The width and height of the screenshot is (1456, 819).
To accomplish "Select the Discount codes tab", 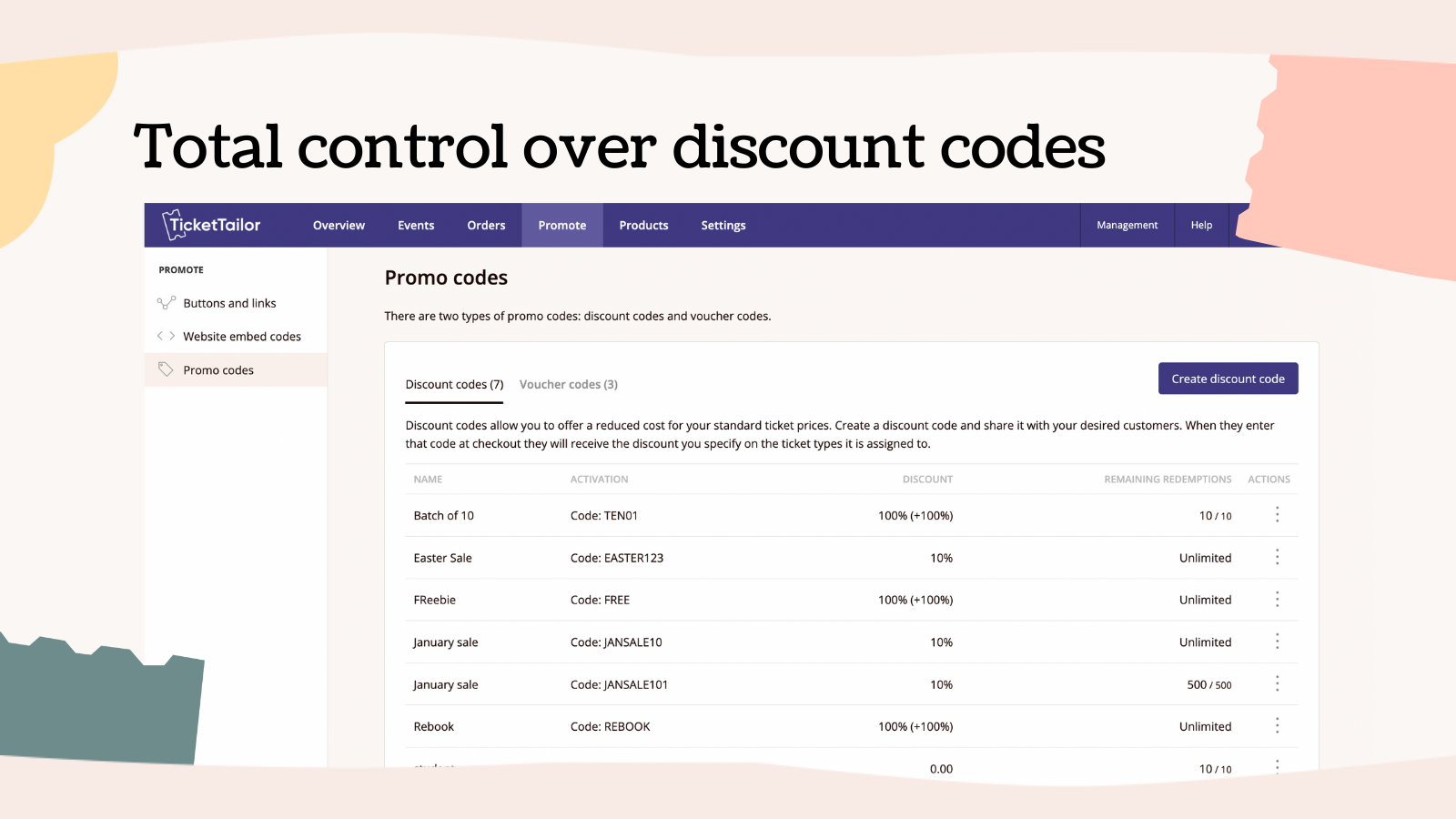I will [x=454, y=384].
